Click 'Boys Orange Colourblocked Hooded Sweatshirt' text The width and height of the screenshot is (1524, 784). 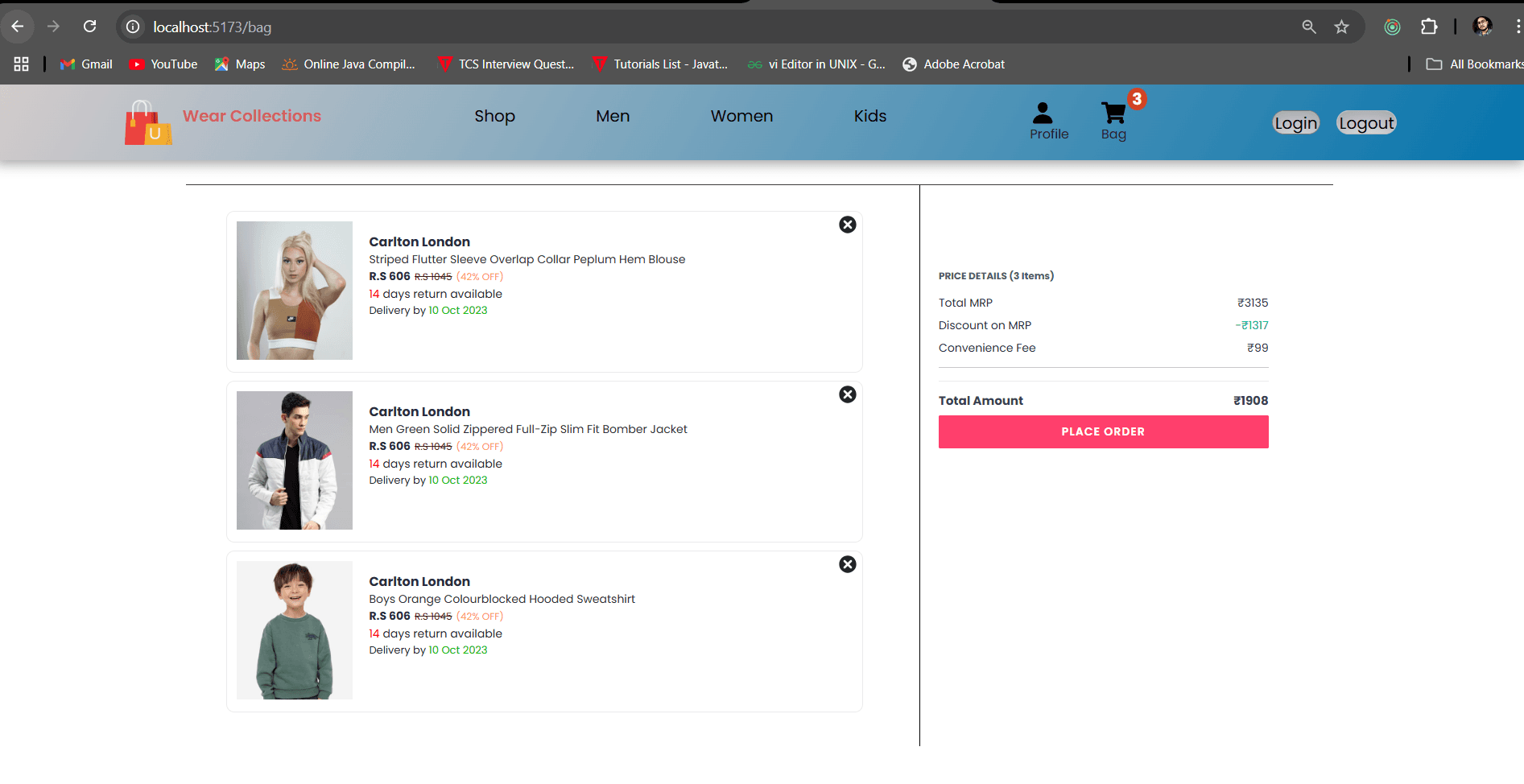502,599
